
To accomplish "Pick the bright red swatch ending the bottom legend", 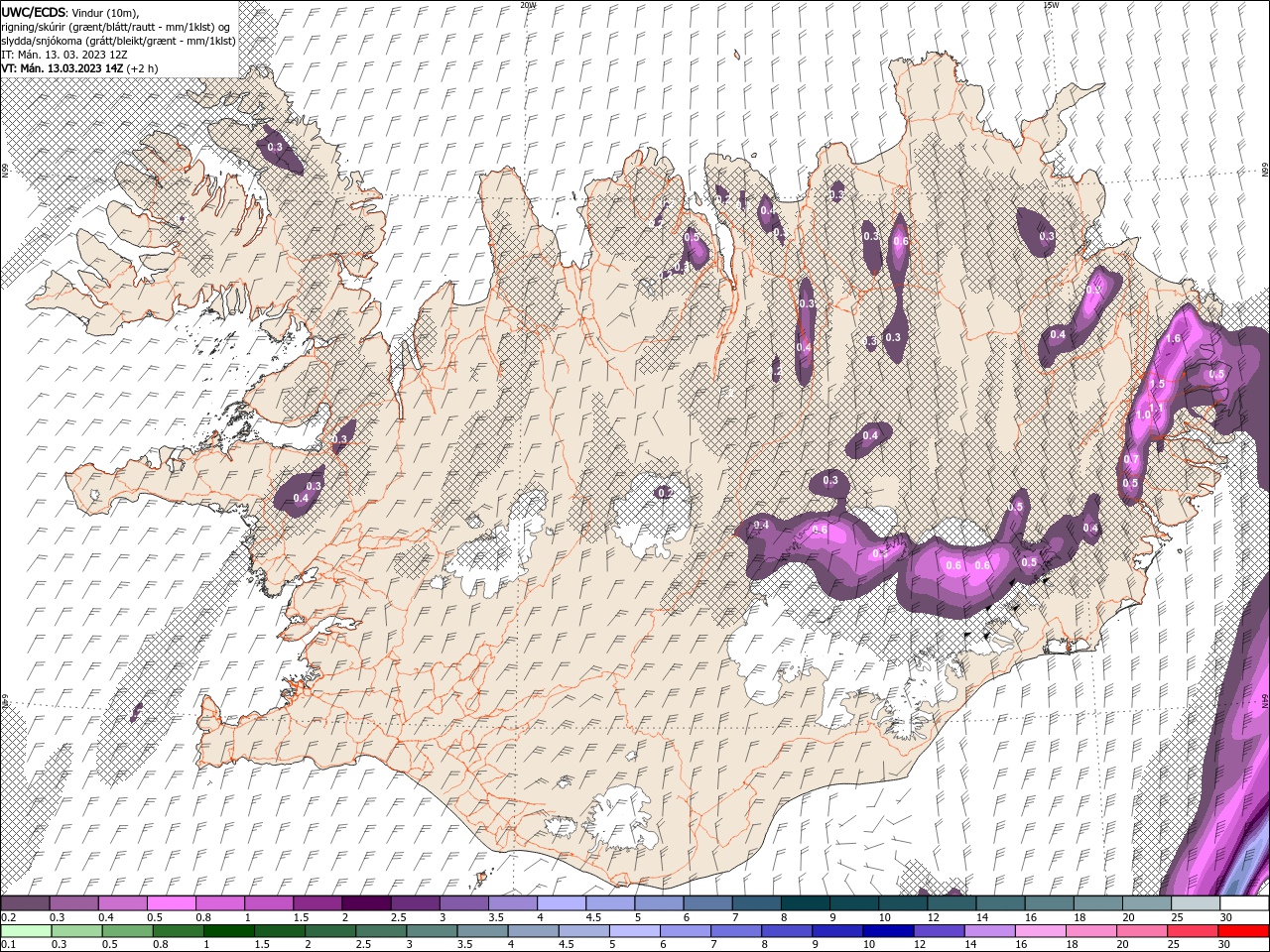I will coord(1244,931).
